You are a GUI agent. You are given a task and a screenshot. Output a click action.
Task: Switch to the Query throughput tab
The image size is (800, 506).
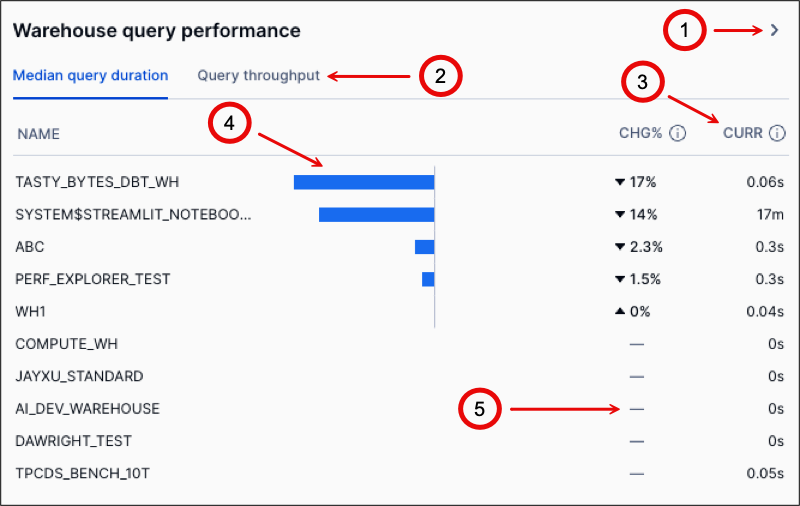[x=259, y=75]
